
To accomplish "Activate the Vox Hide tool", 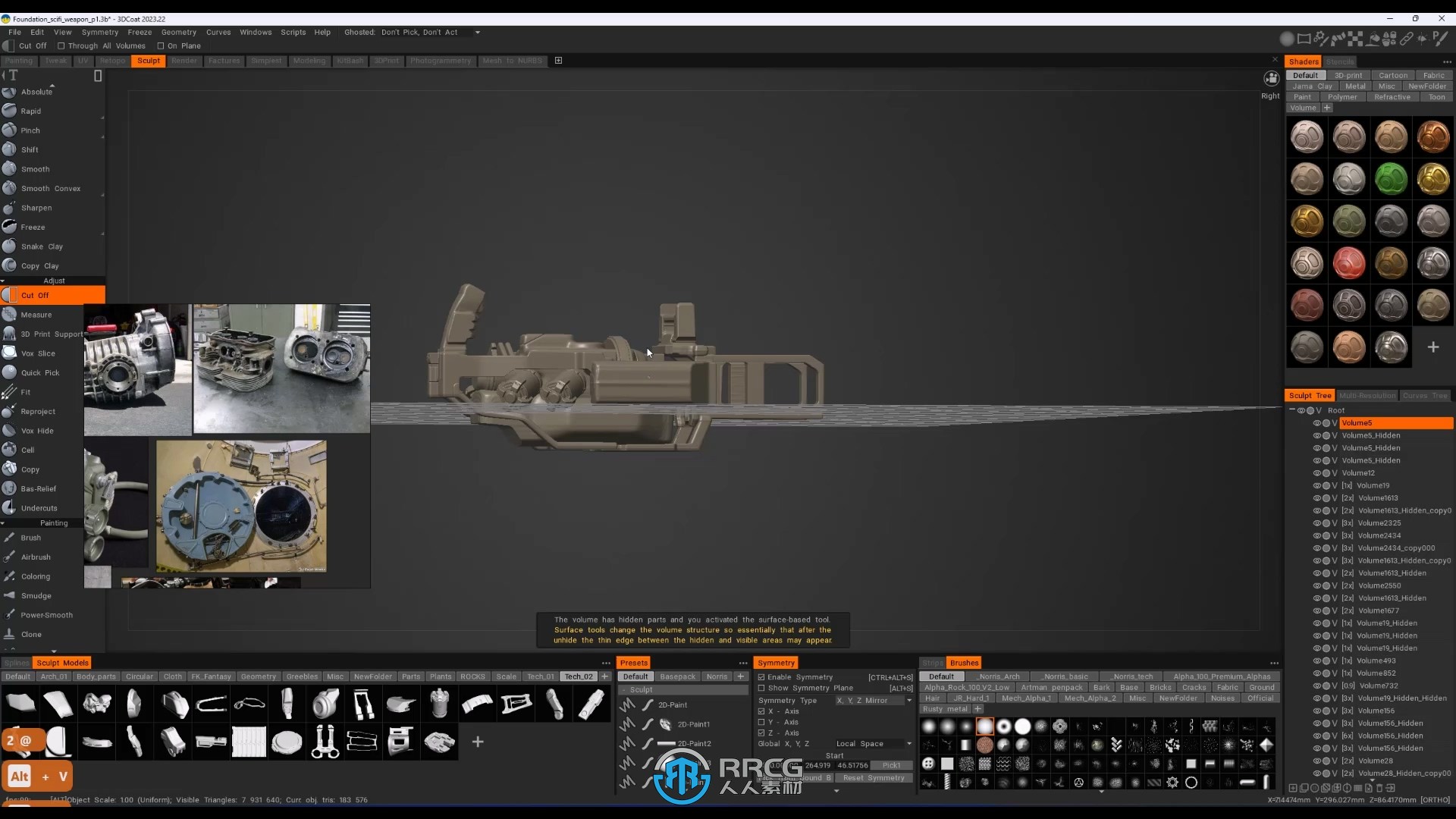I will tap(37, 431).
